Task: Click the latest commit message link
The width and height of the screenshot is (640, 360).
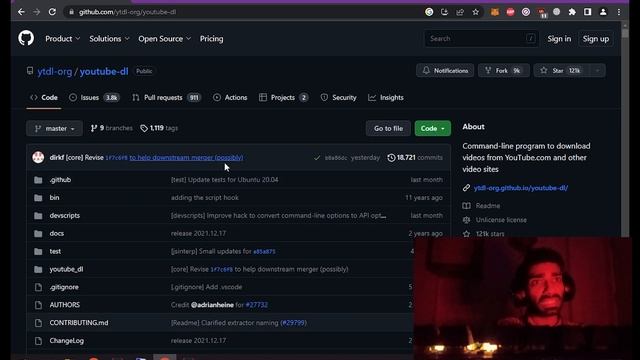Action: (186, 158)
